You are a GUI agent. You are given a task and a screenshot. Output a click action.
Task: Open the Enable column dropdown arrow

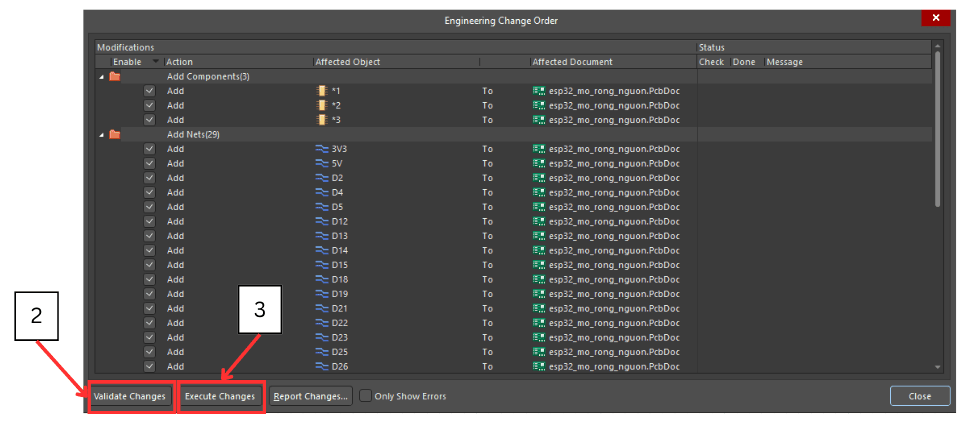coord(155,62)
